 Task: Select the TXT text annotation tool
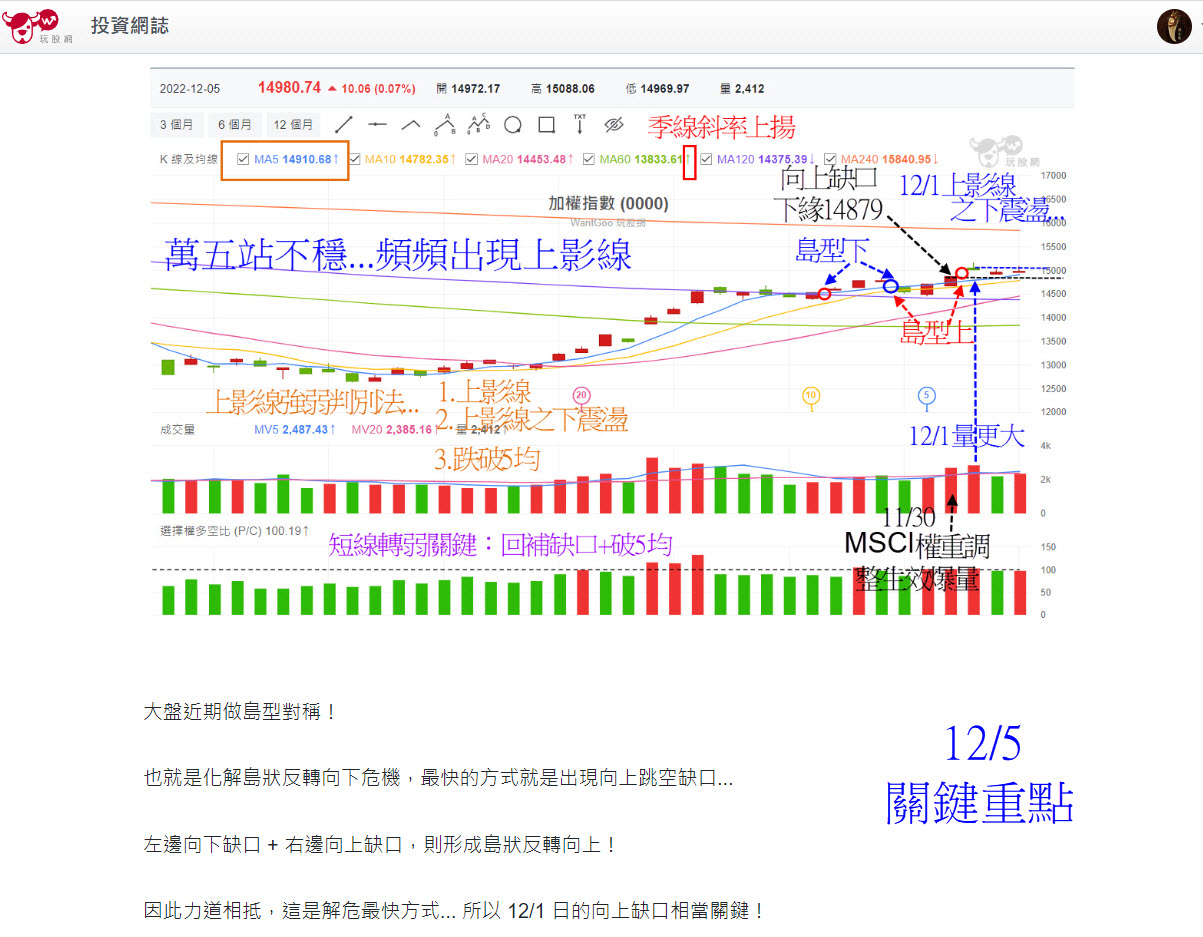[579, 124]
